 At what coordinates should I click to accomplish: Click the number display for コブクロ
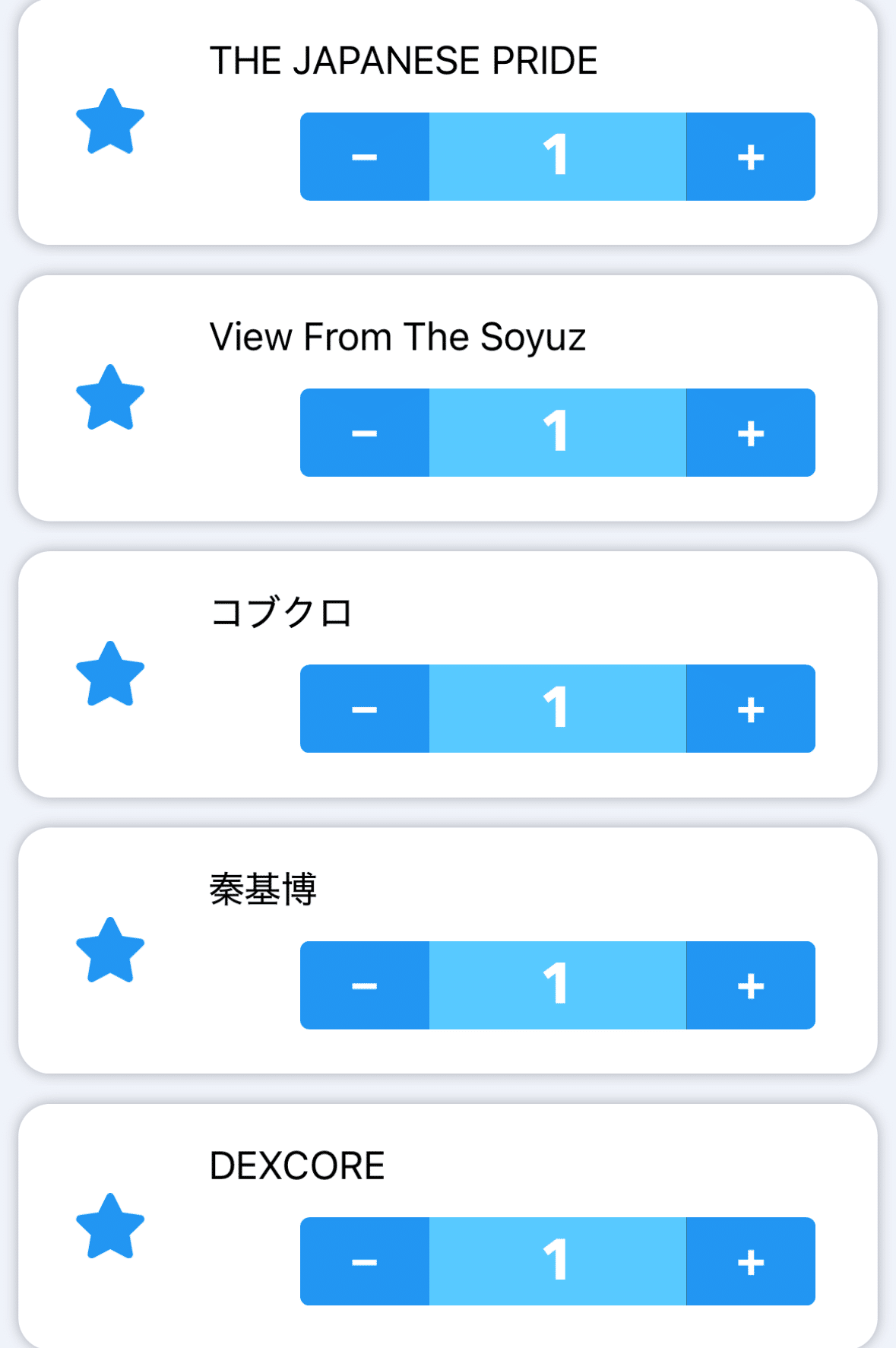click(557, 709)
